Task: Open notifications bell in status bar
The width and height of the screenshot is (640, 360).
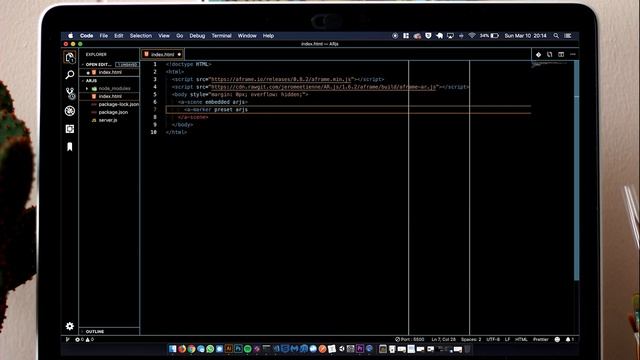Action: pyautogui.click(x=570, y=339)
